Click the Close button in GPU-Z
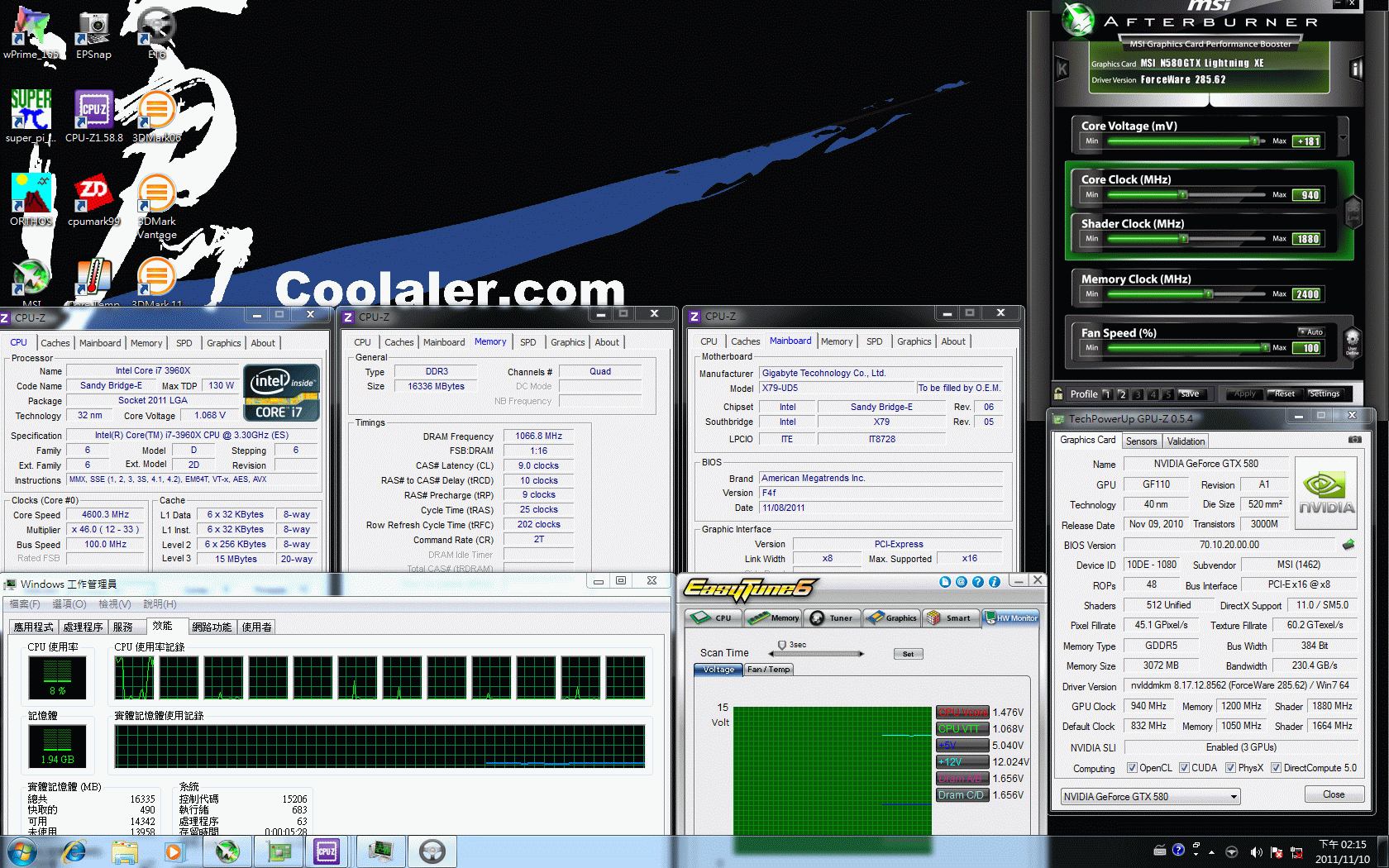 pyautogui.click(x=1334, y=794)
